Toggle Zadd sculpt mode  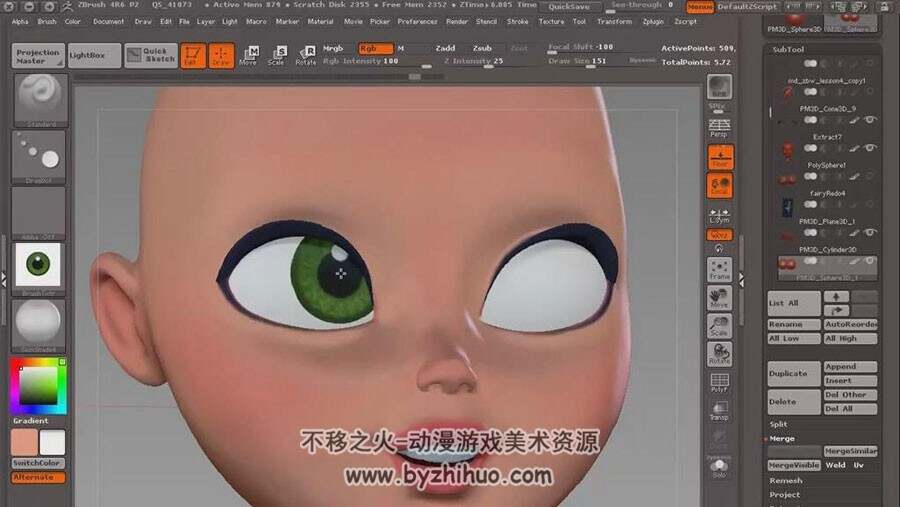tap(445, 49)
